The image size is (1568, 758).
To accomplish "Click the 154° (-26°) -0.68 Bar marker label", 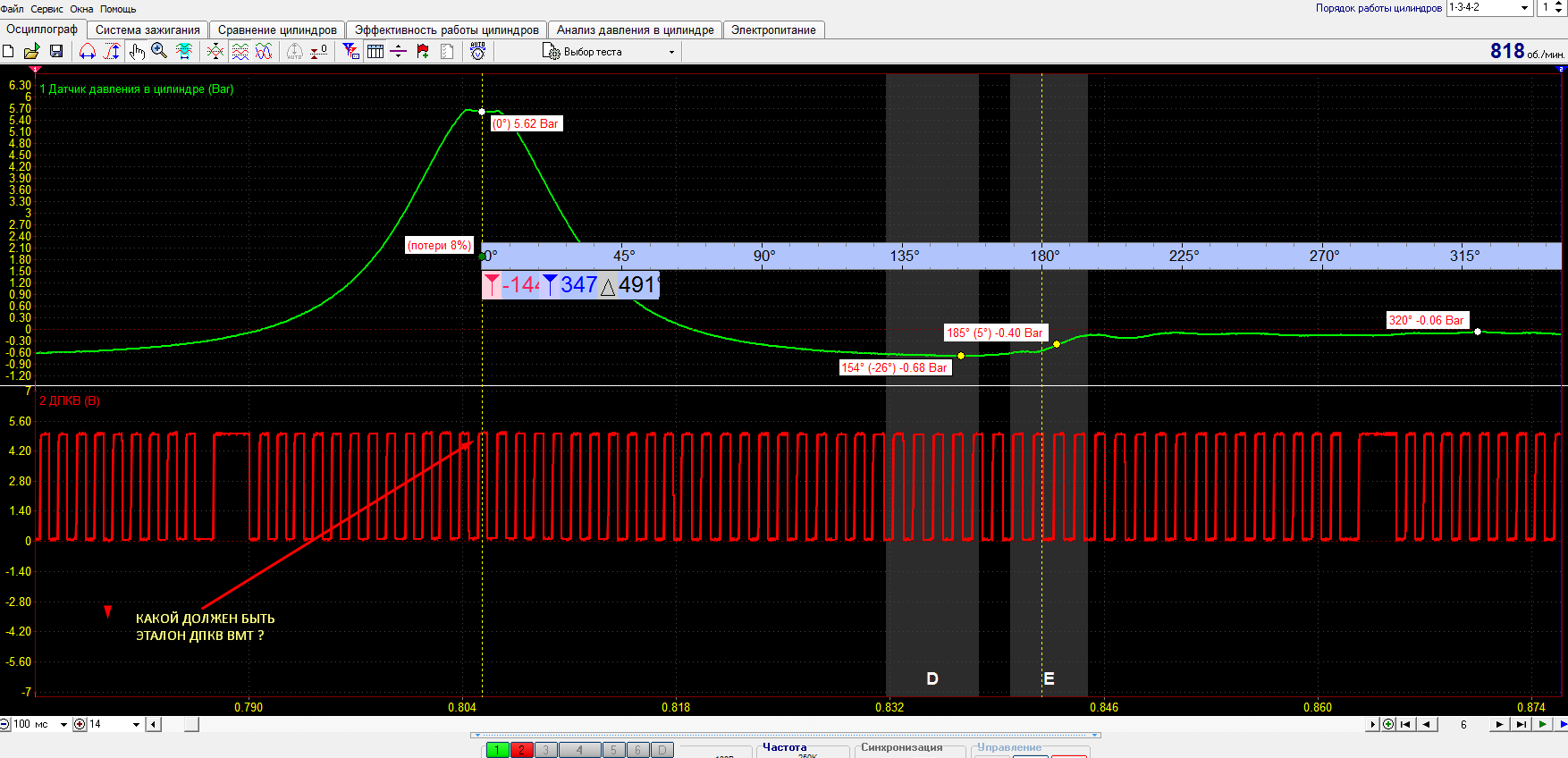I will 894,367.
